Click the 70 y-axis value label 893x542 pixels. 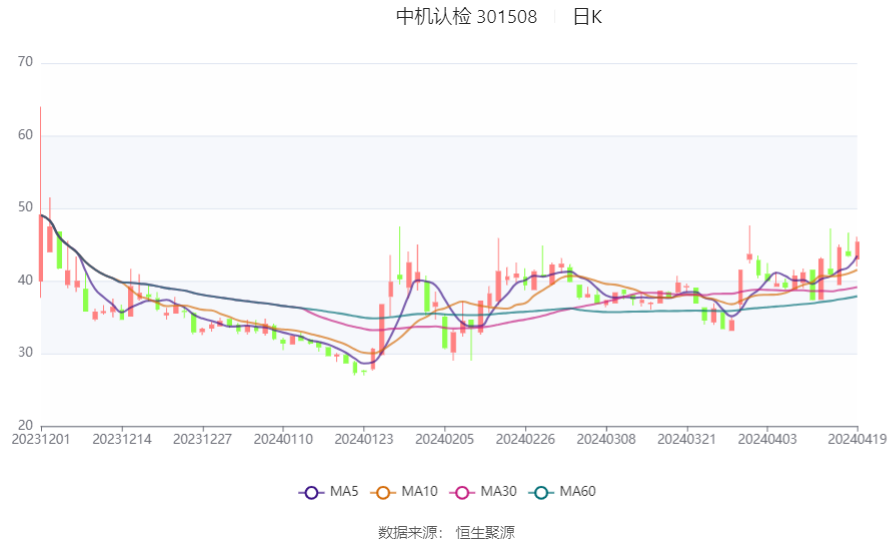pos(25,61)
